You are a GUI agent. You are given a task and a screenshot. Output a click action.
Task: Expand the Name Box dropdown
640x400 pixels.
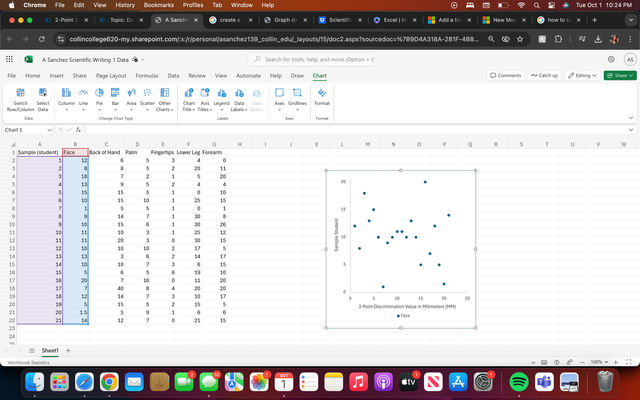click(49, 130)
